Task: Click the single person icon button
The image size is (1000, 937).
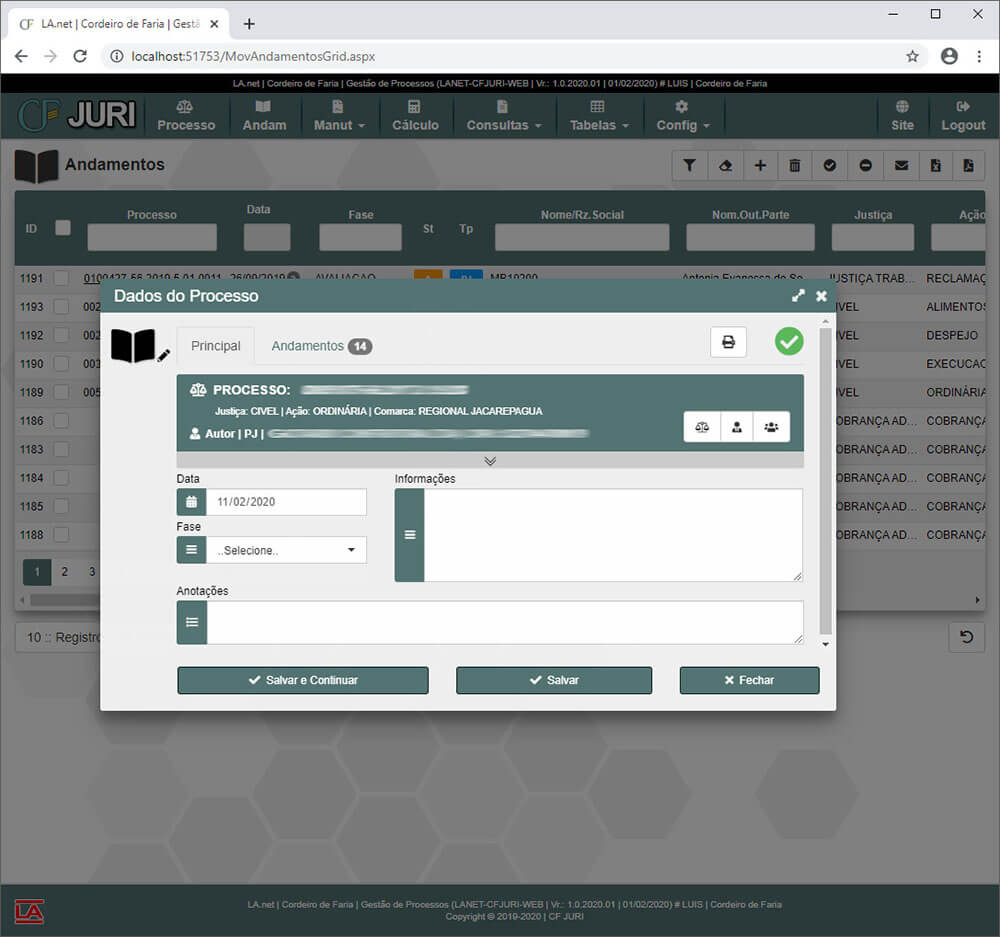Action: coord(737,427)
